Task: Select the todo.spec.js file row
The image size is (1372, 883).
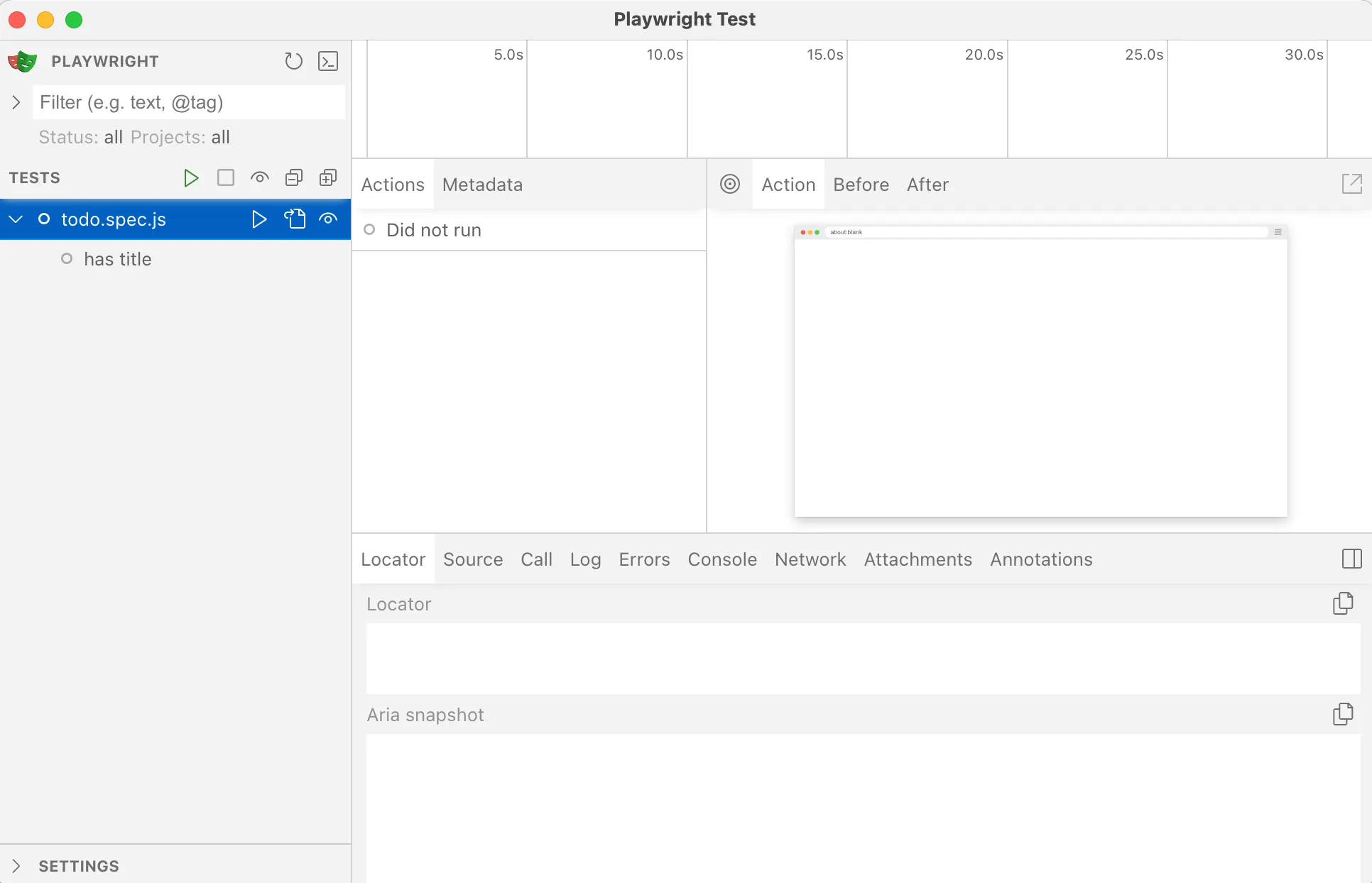Action: click(x=175, y=219)
